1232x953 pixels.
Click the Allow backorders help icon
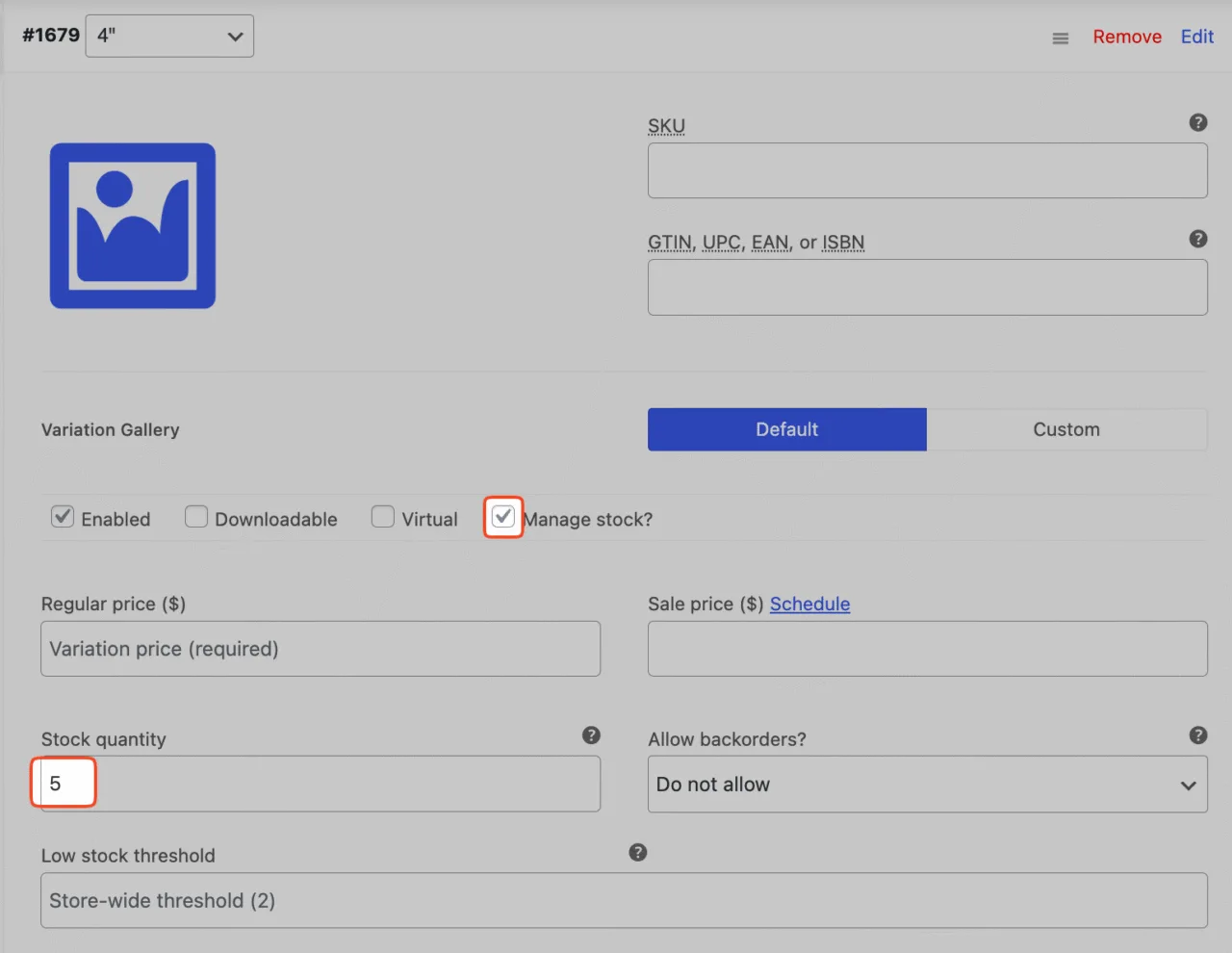click(1198, 735)
